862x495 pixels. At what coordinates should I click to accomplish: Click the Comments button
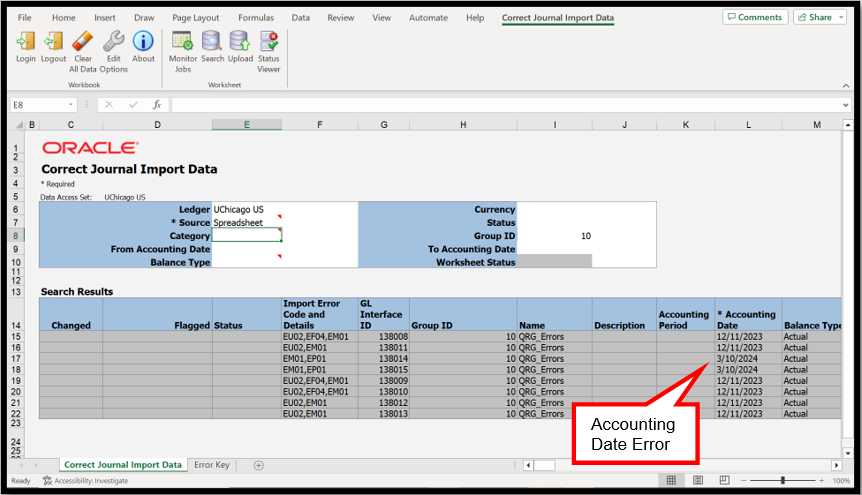[755, 17]
